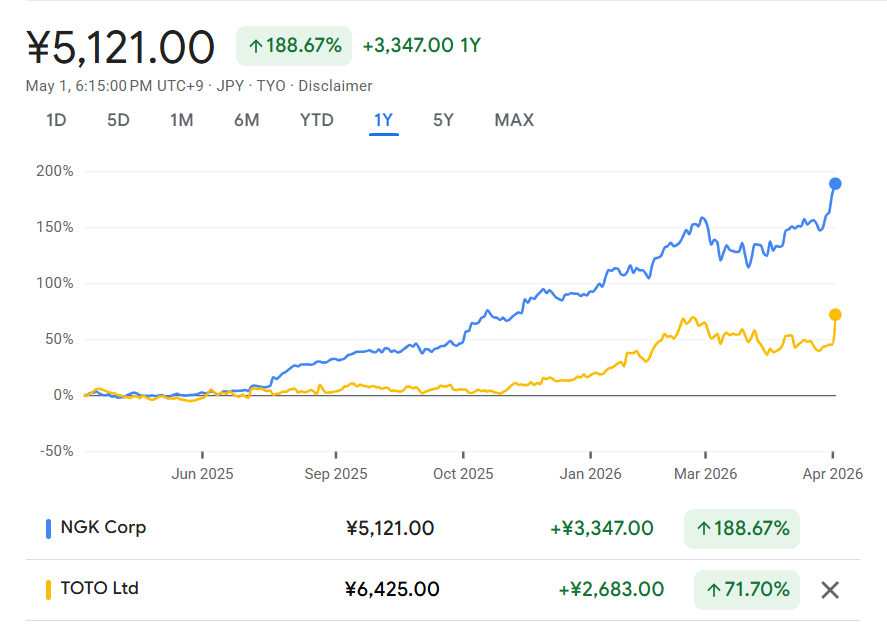Screen dimensions: 887x626
Task: Click NGK Corp row 188.67% badge
Action: click(x=742, y=529)
